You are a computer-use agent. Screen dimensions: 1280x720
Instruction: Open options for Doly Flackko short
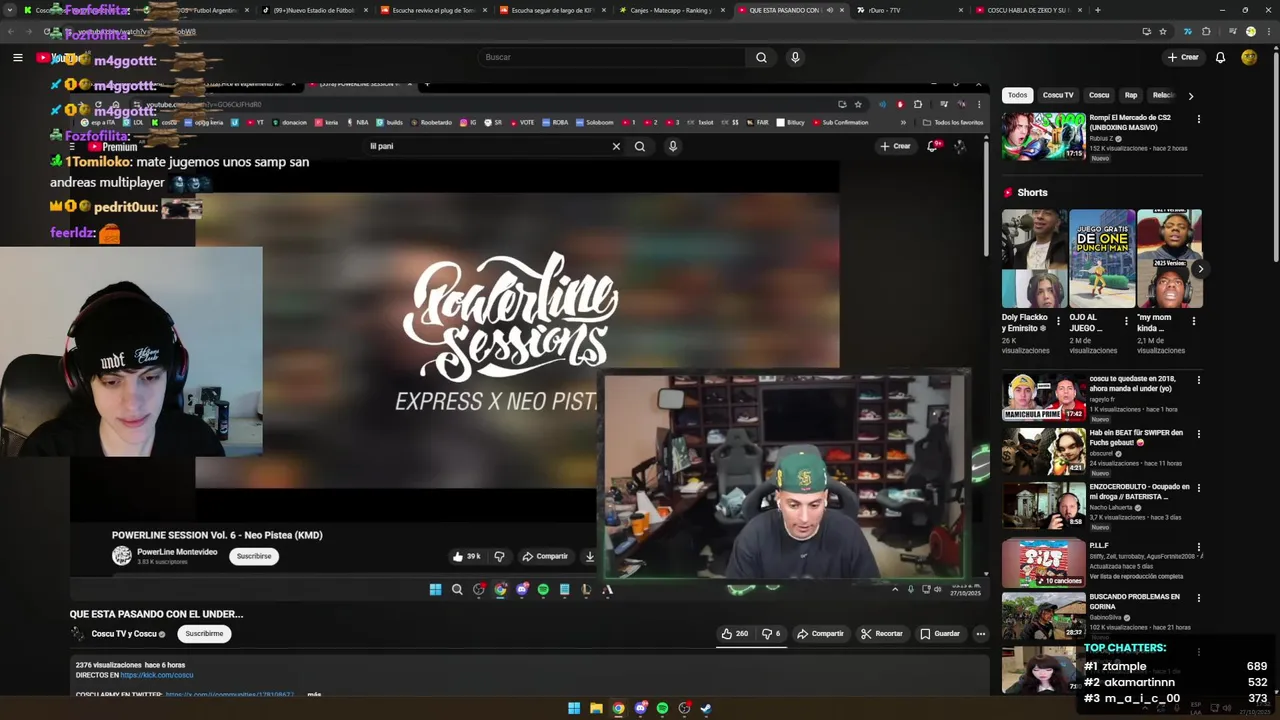click(x=1058, y=321)
